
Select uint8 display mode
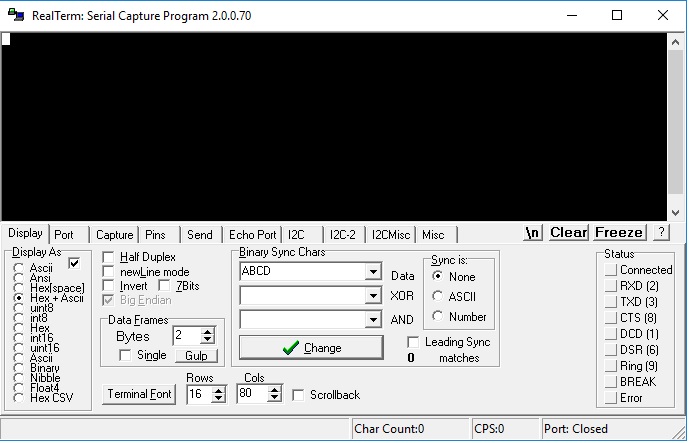pyautogui.click(x=18, y=308)
